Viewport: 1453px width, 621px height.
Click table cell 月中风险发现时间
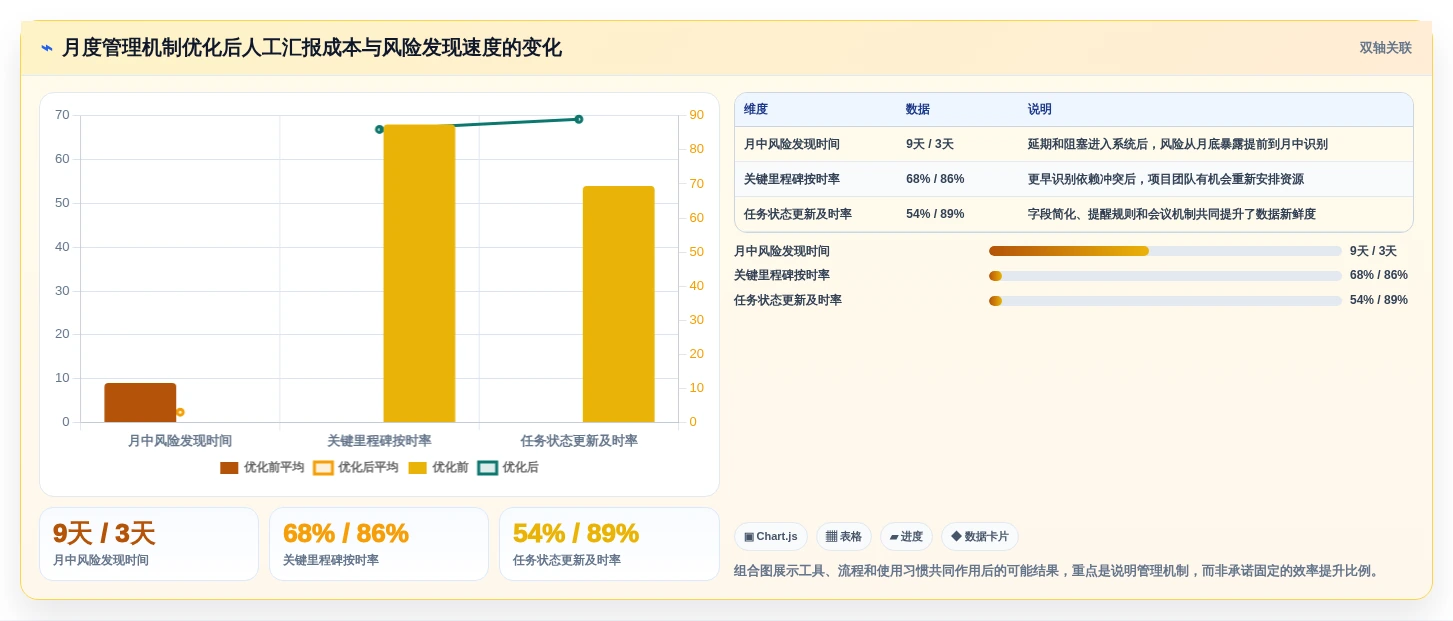792,144
